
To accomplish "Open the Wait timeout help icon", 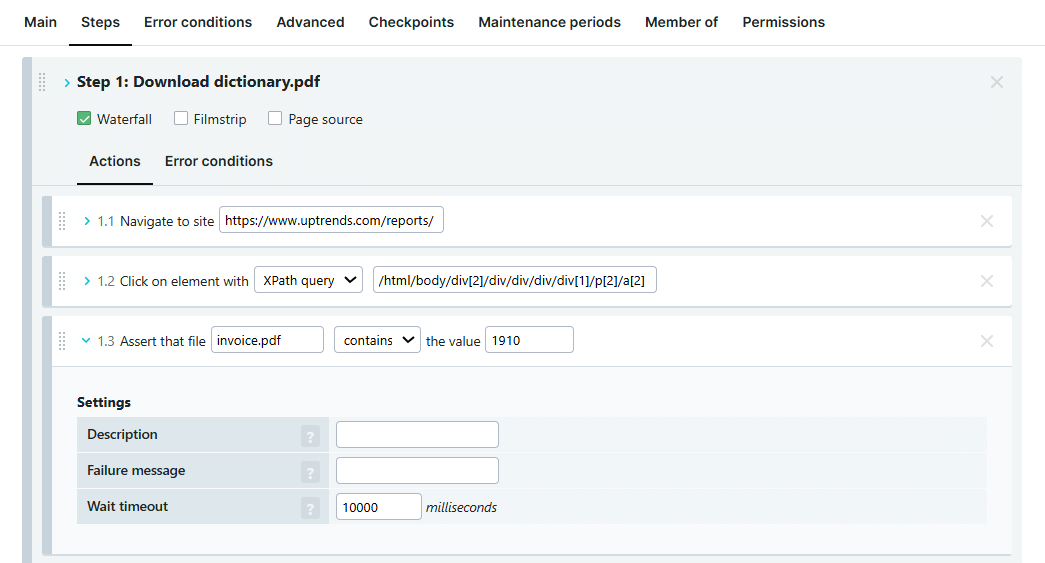I will (x=311, y=508).
